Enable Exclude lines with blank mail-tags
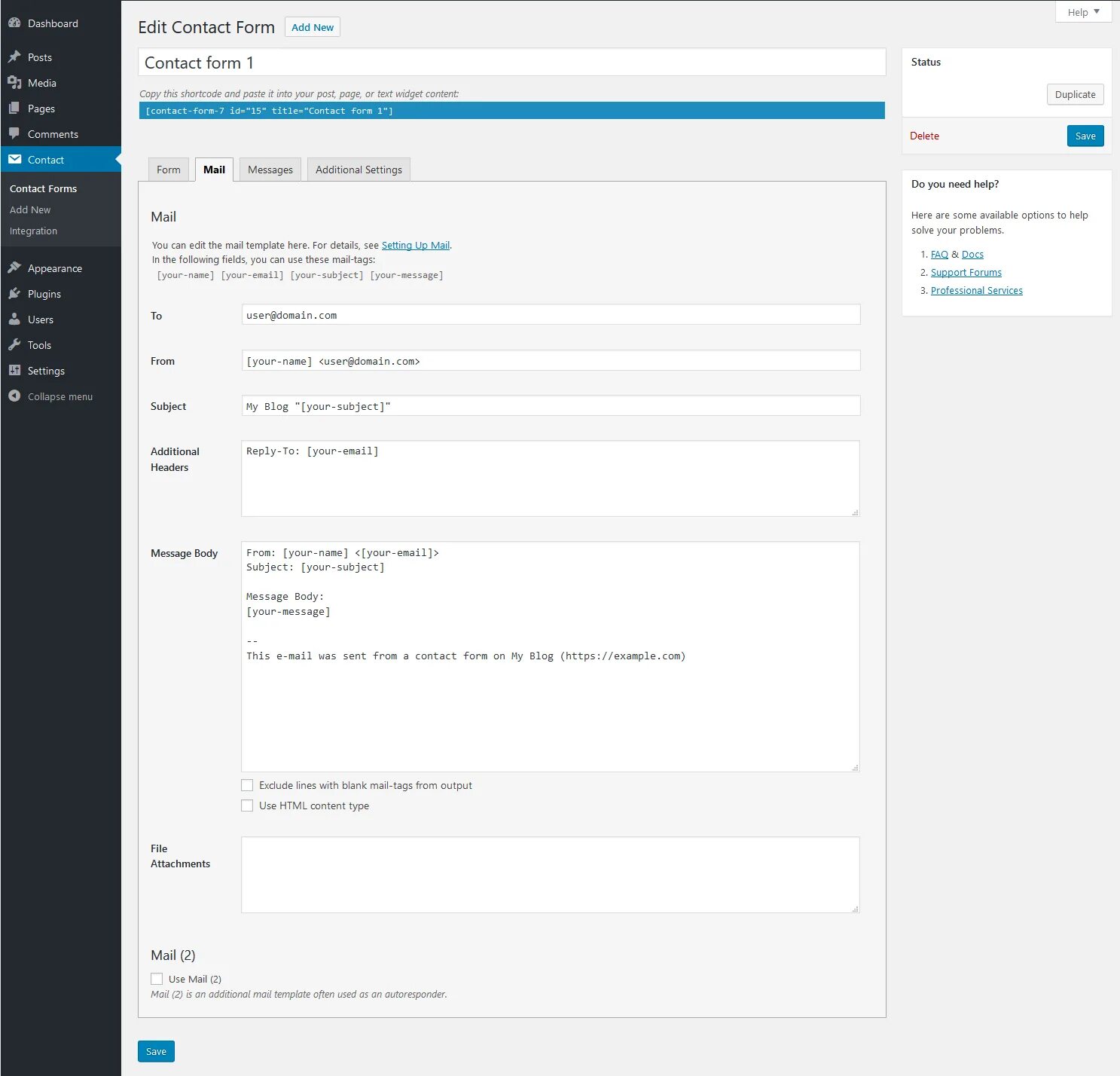Image resolution: width=1120 pixels, height=1076 pixels. coord(247,785)
